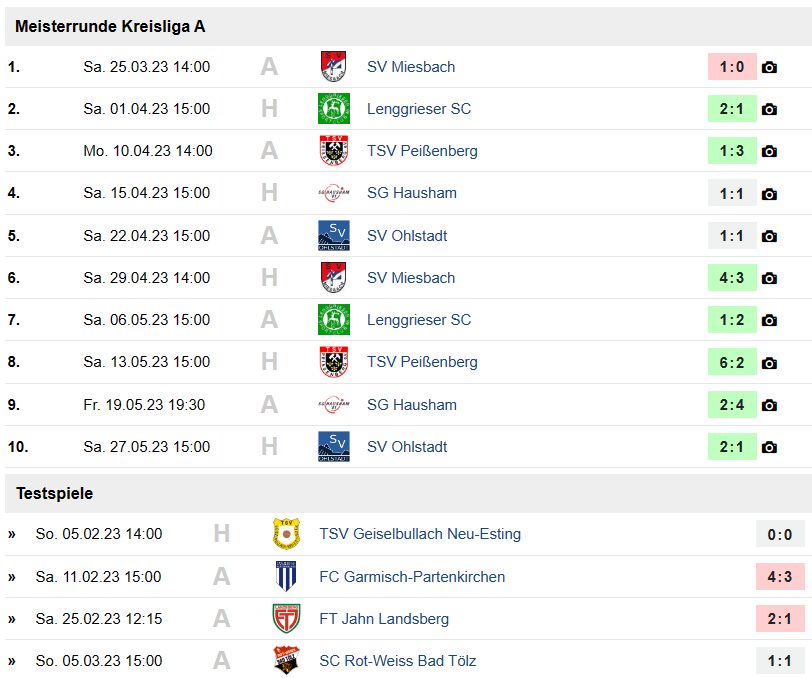
Task: Click FC Garmisch-Partenkirchen striped crest
Action: pyautogui.click(x=286, y=576)
